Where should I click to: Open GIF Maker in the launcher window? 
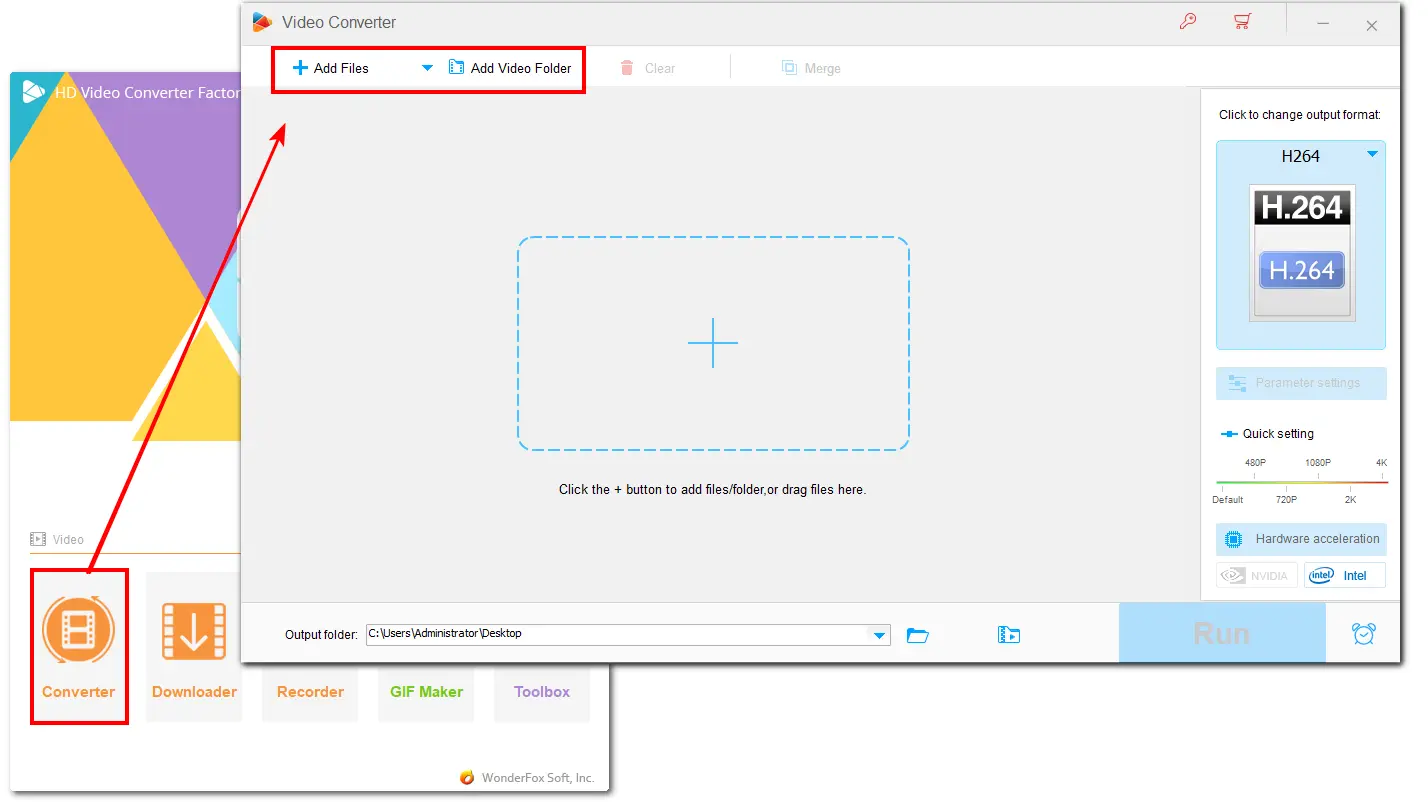[x=426, y=691]
